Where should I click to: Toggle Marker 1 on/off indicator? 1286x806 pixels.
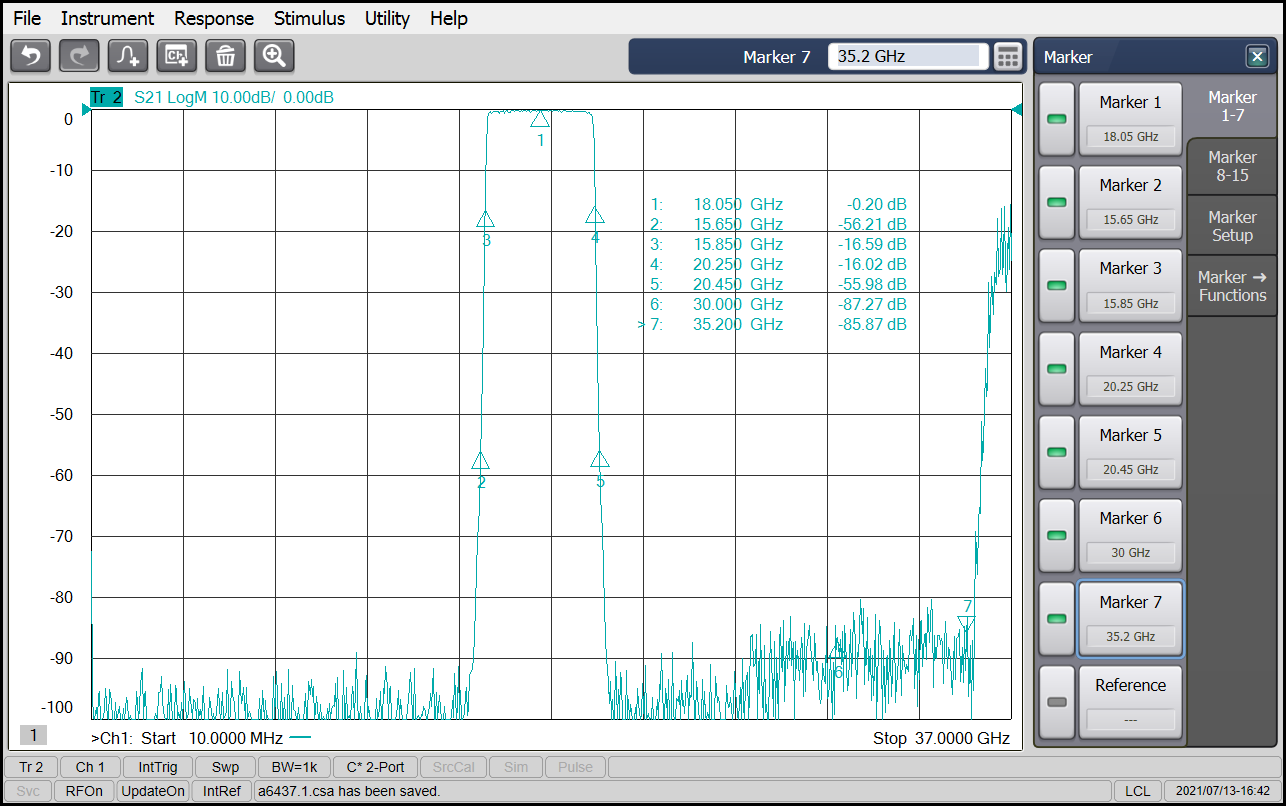[x=1056, y=119]
